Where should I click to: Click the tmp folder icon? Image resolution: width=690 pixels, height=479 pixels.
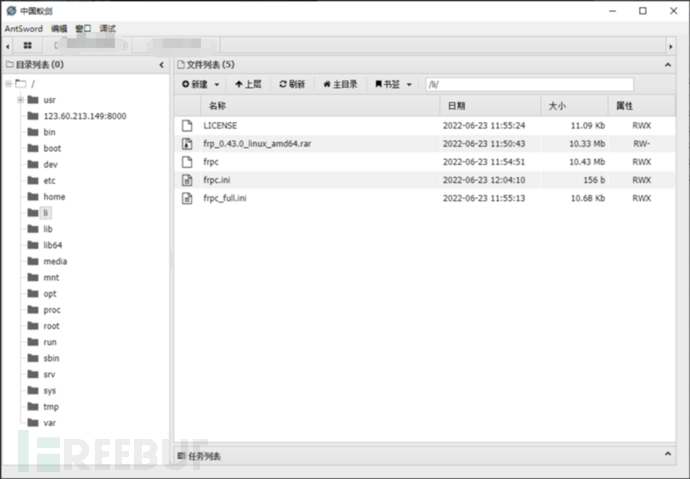tap(33, 406)
